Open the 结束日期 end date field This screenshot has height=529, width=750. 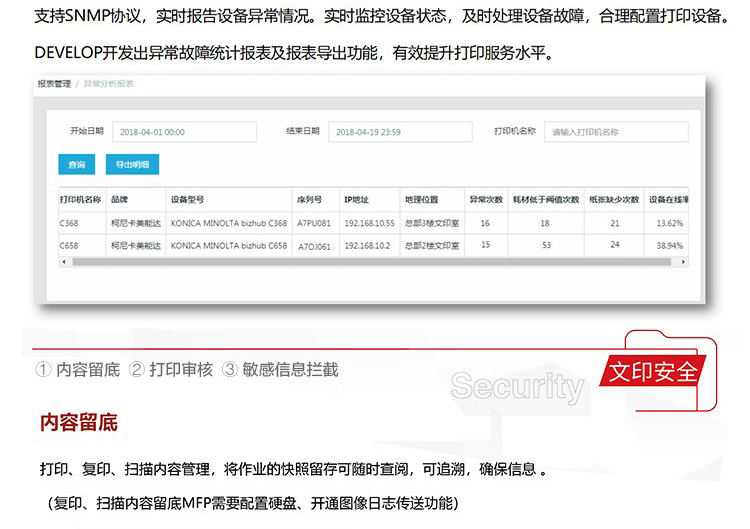[400, 132]
